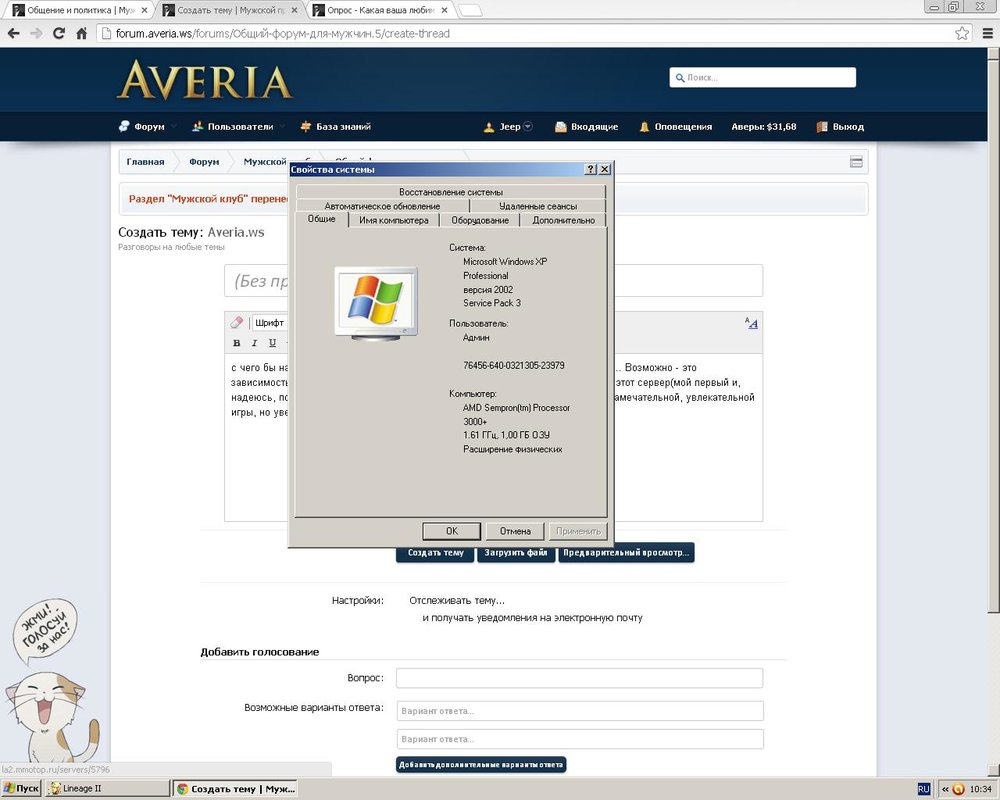
Task: Open the Входящие inbox link
Action: 586,127
